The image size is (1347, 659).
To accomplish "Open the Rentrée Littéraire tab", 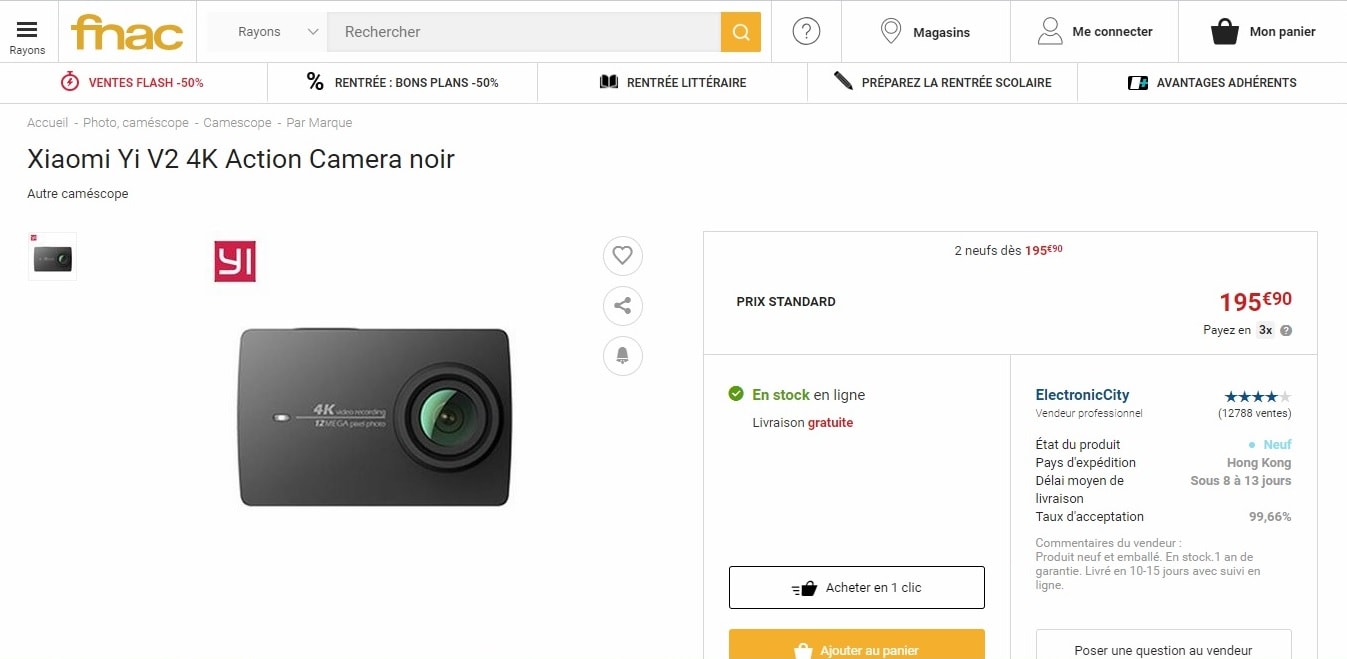I will point(673,83).
